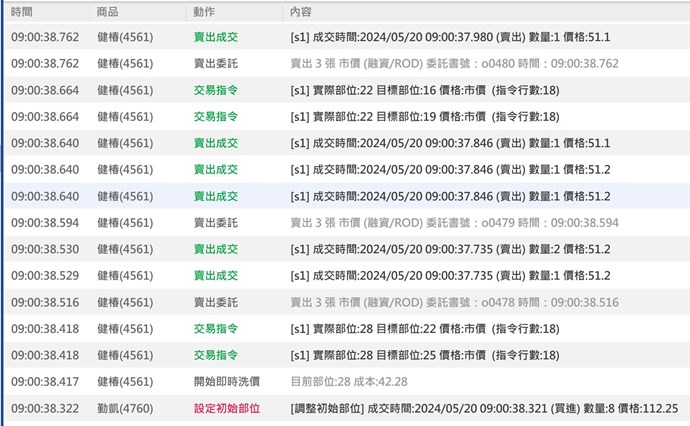
Task: Select the 內容 column header
Action: coord(301,12)
